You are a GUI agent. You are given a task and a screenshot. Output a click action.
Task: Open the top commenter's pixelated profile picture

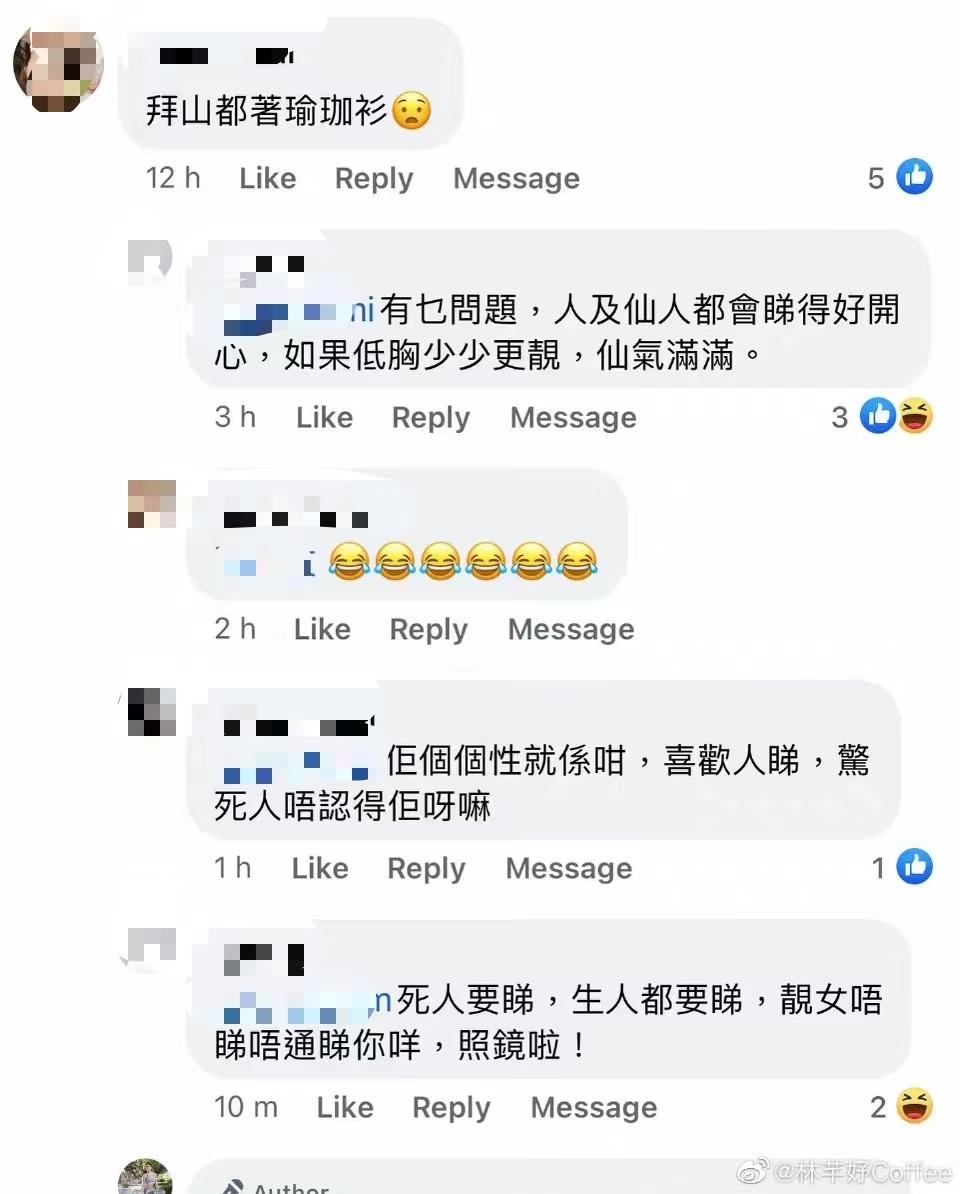tap(59, 69)
